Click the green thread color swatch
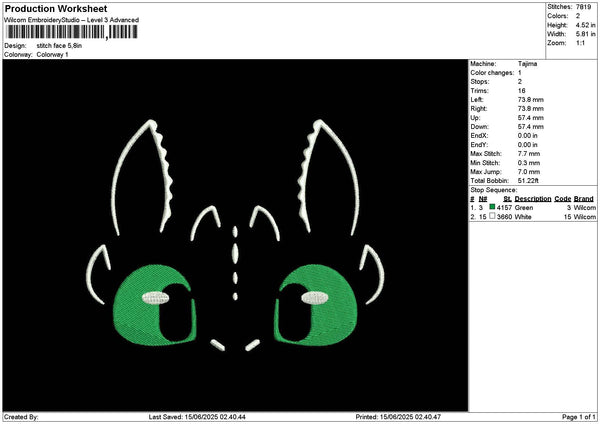600x424 pixels. [492, 207]
